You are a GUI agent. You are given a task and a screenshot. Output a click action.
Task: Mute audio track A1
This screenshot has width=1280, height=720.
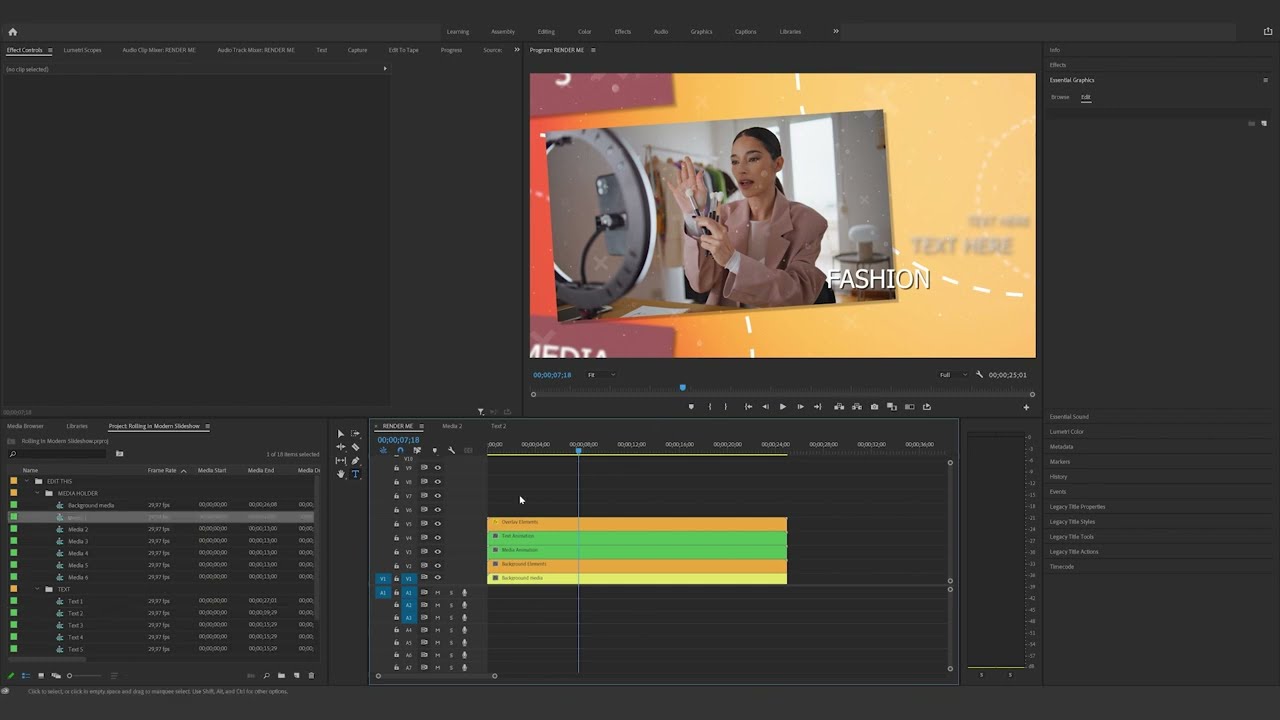(437, 593)
